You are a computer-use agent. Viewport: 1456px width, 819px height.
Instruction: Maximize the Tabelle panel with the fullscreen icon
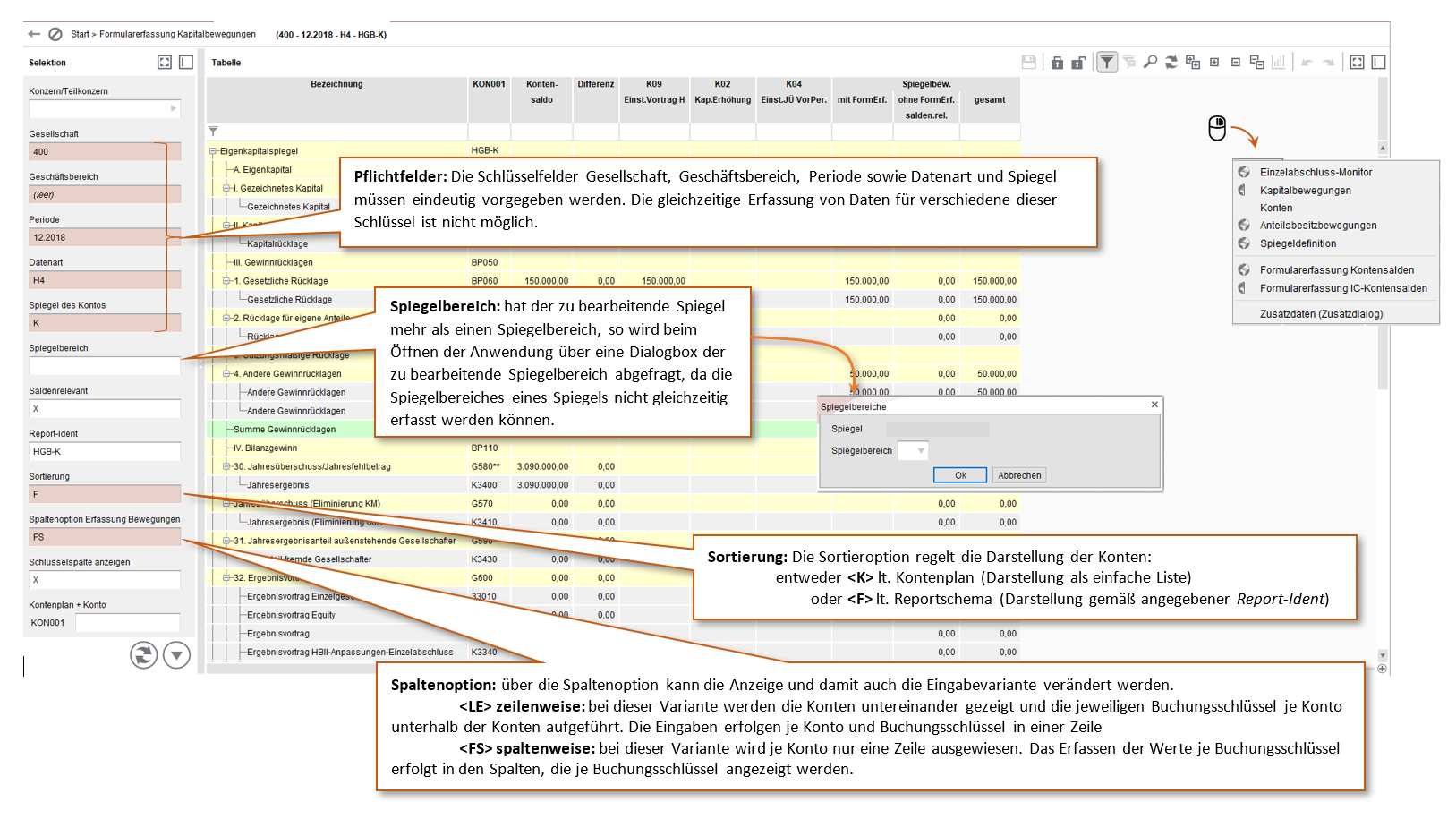(1358, 62)
